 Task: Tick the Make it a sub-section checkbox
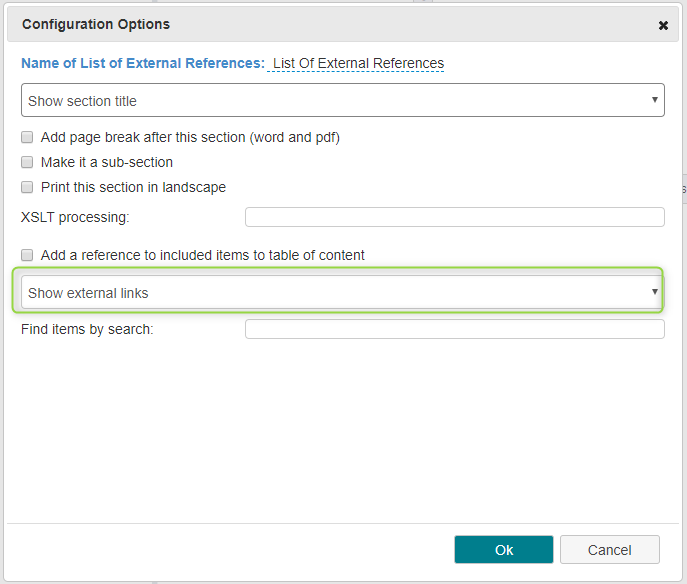coord(27,163)
